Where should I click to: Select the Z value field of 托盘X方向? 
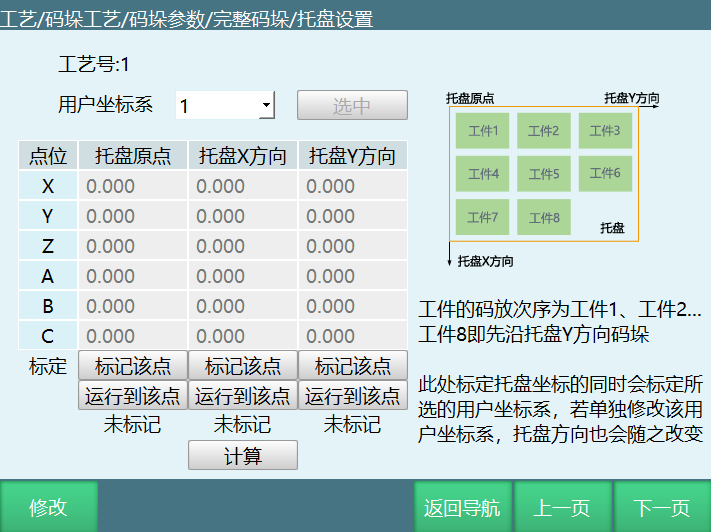(243, 246)
